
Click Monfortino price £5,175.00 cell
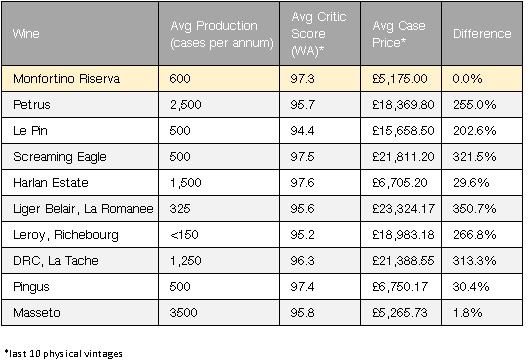(x=401, y=79)
